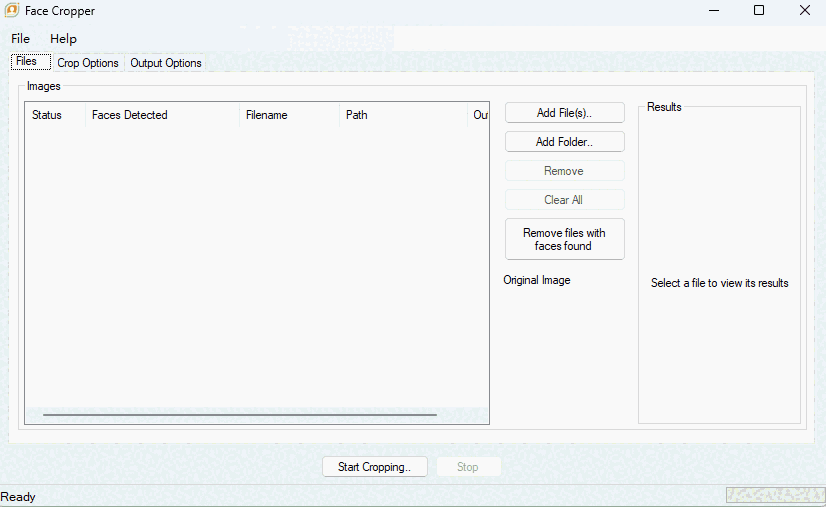This screenshot has height=507, width=826.
Task: Sort by the Path column header
Action: (x=403, y=115)
